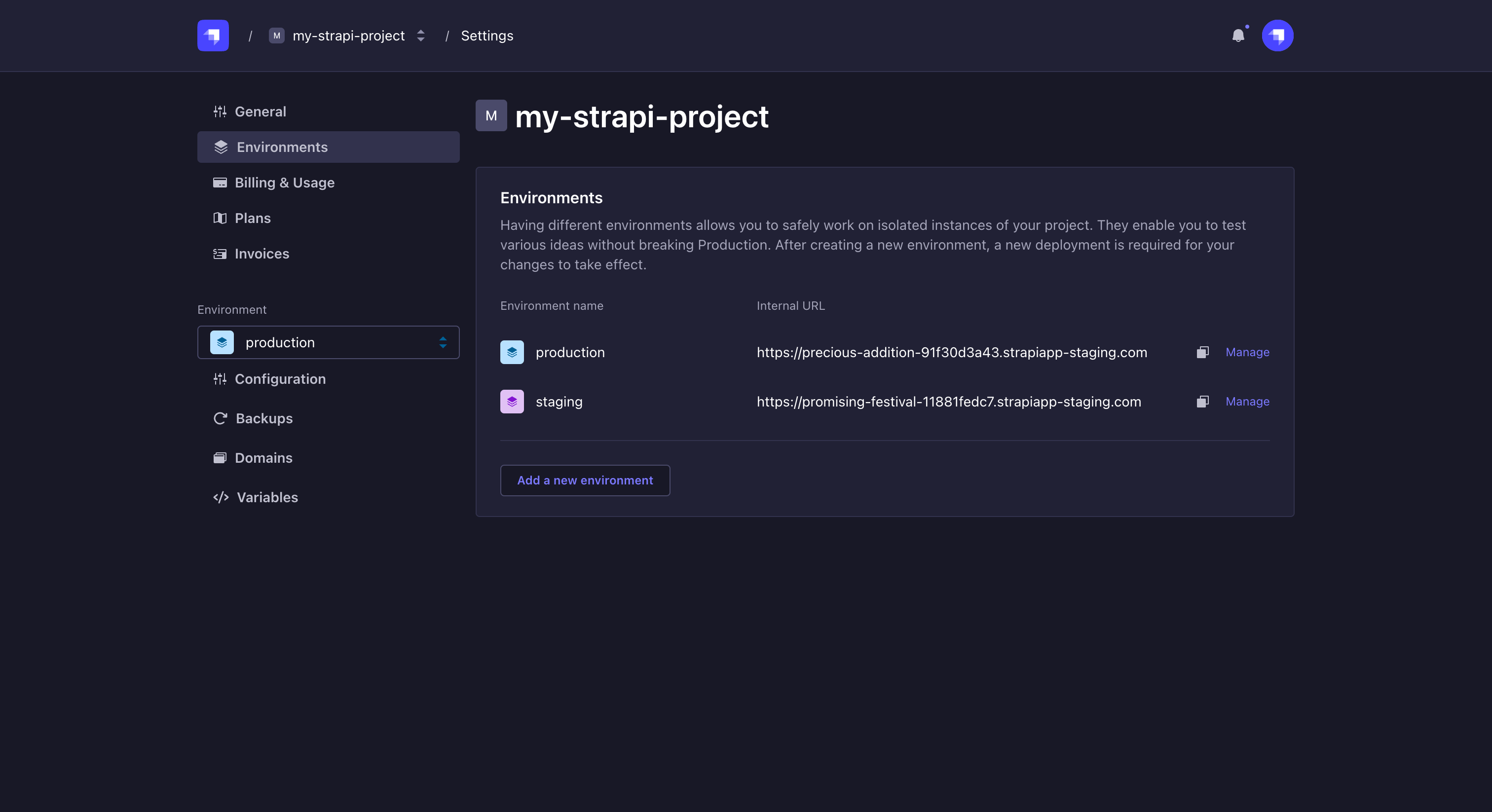Copy the production environment internal URL
This screenshot has width=1492, height=812.
click(x=1202, y=352)
